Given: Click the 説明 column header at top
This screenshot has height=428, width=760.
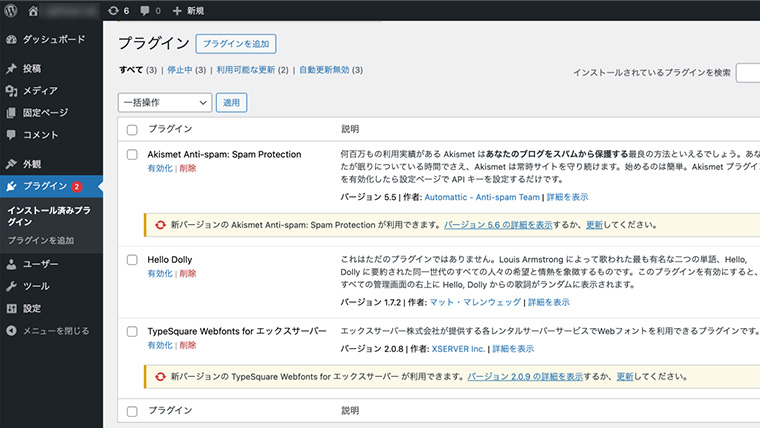Looking at the screenshot, I should 350,129.
